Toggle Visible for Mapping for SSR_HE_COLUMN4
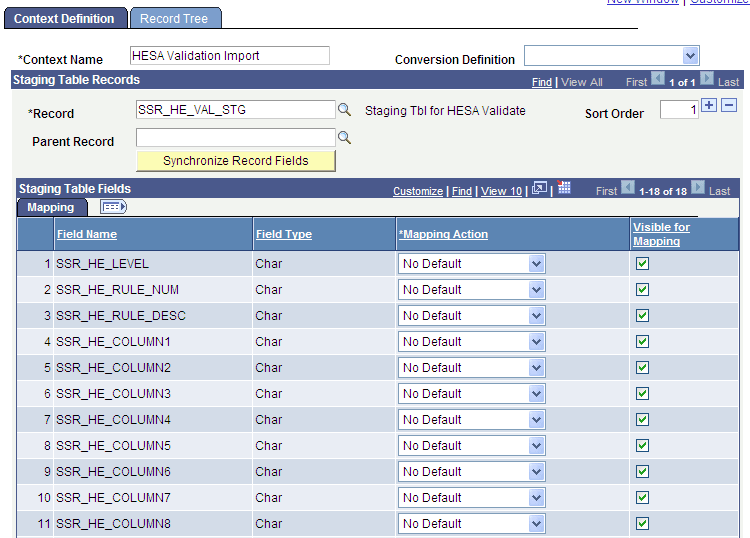 pyautogui.click(x=642, y=419)
